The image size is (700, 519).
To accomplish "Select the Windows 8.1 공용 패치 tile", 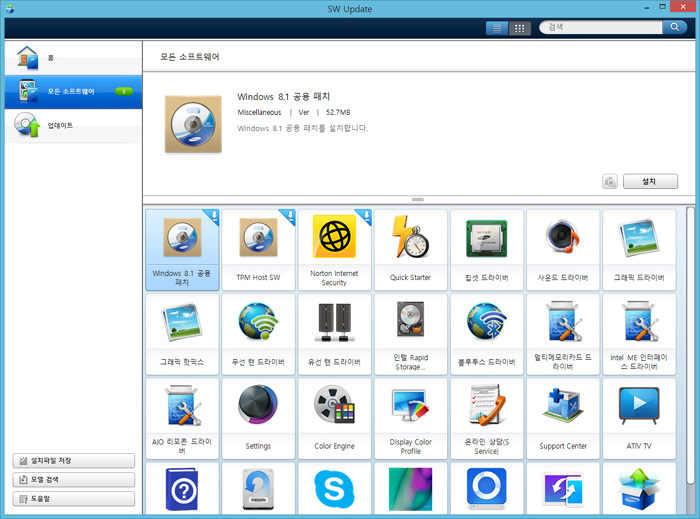I will coord(182,250).
